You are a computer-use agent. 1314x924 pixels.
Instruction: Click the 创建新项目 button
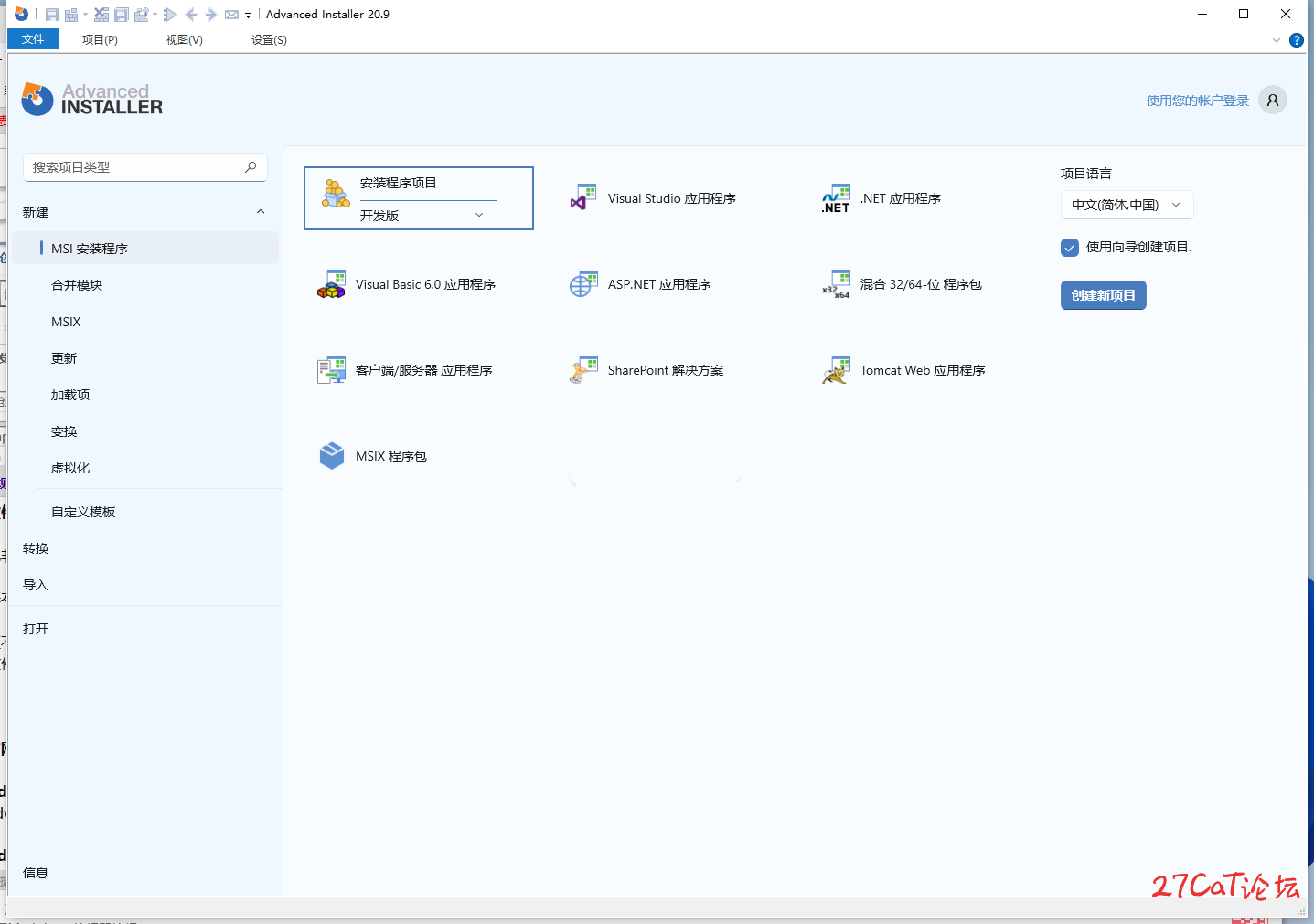[x=1104, y=295]
